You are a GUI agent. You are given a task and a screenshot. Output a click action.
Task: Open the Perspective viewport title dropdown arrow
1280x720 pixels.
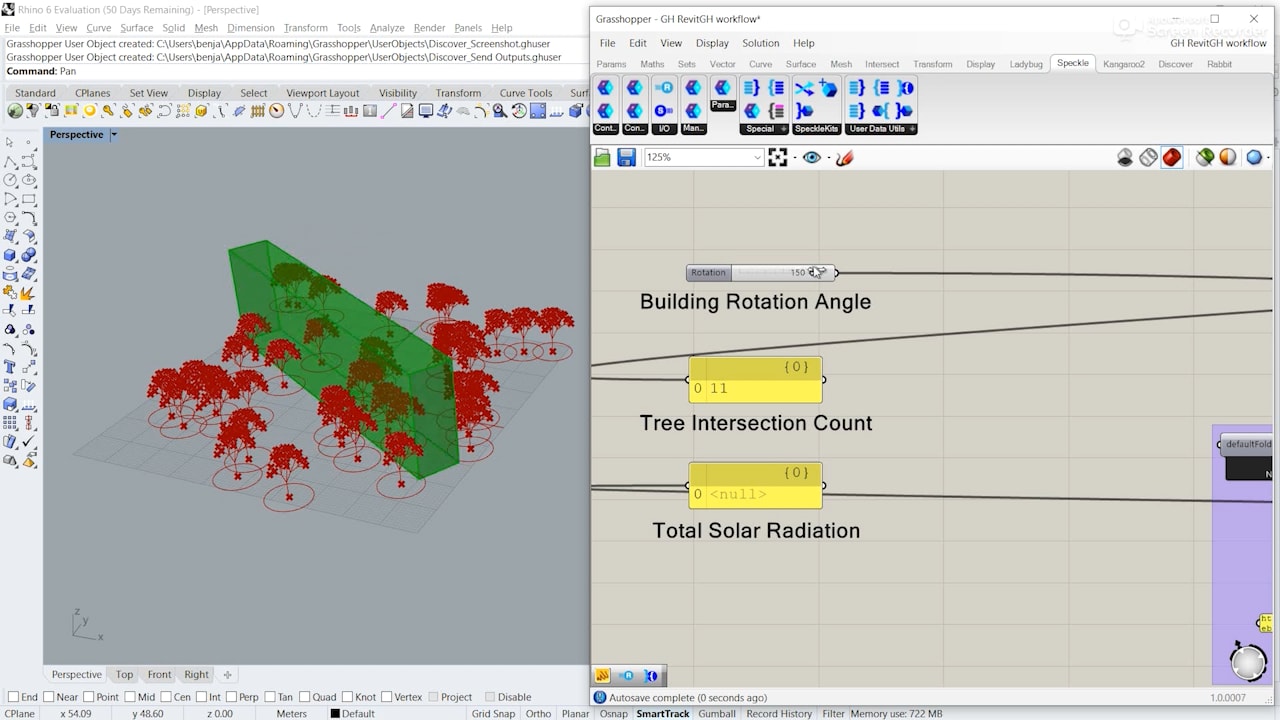[114, 135]
